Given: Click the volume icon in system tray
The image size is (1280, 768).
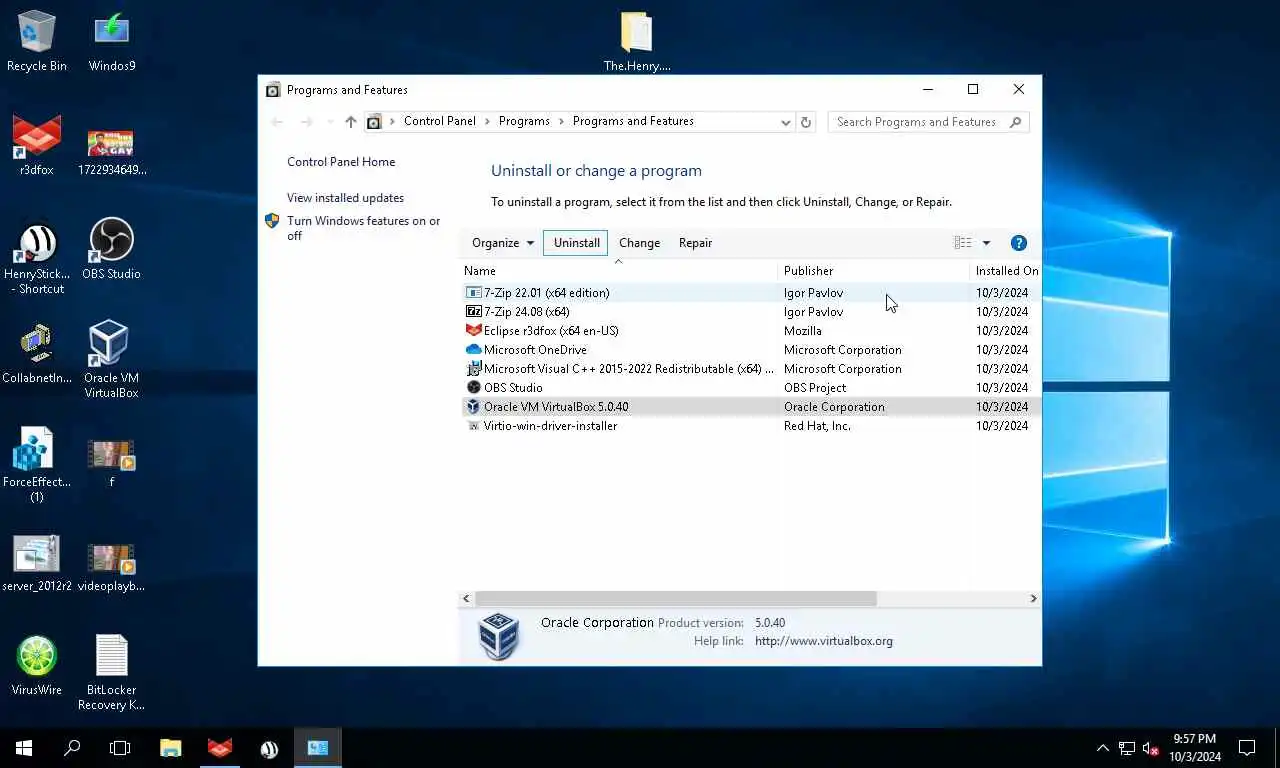Looking at the screenshot, I should pos(1151,748).
